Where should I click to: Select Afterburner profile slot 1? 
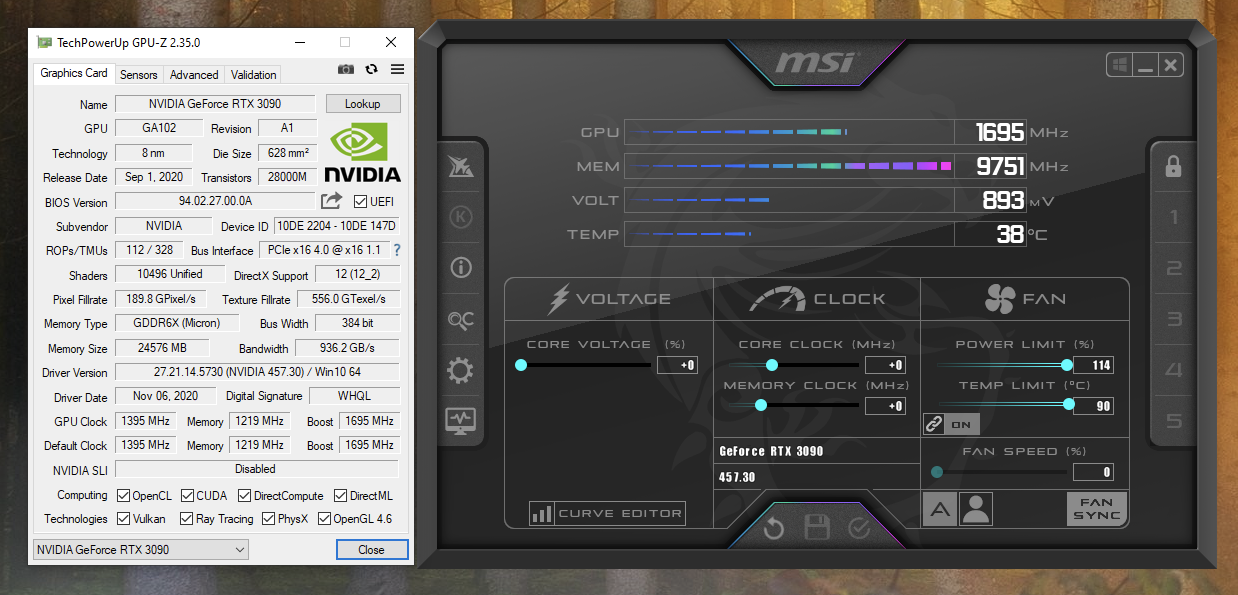tap(1174, 218)
